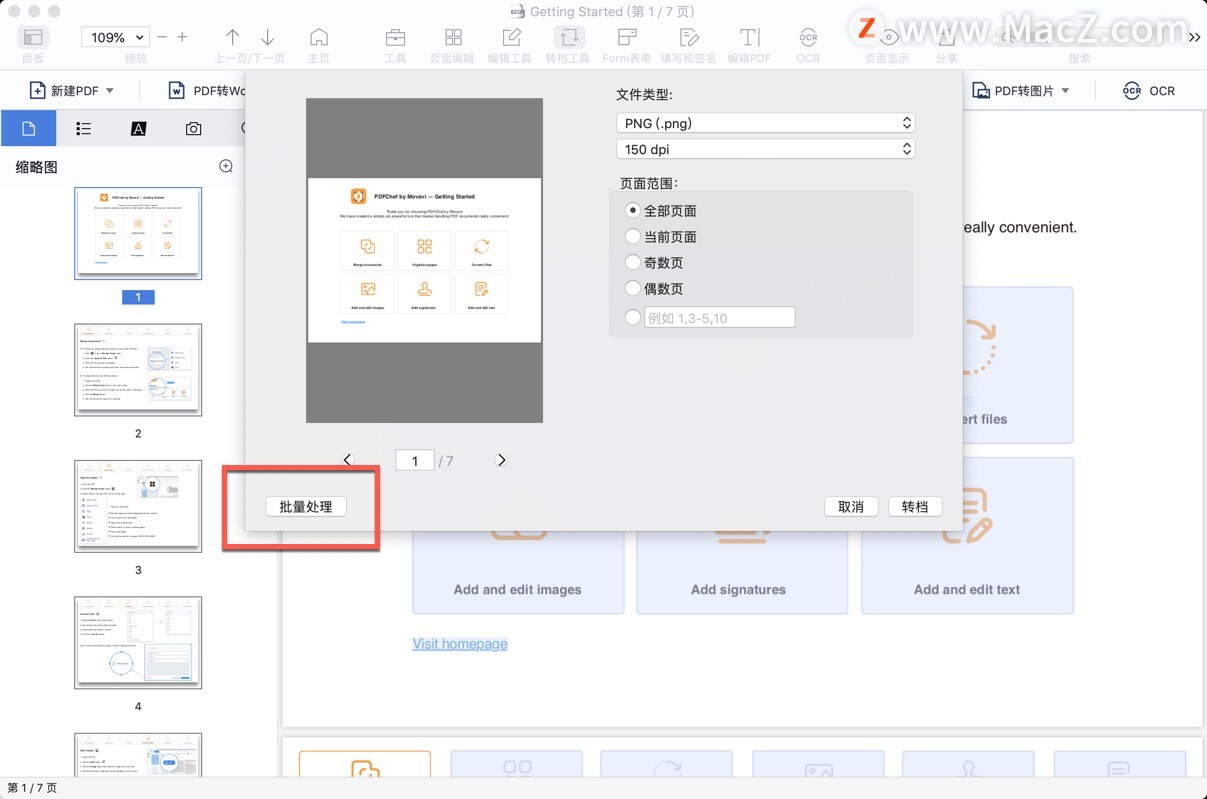Click the OCR button in secondary toolbar
This screenshot has height=799, width=1207.
(x=1149, y=91)
